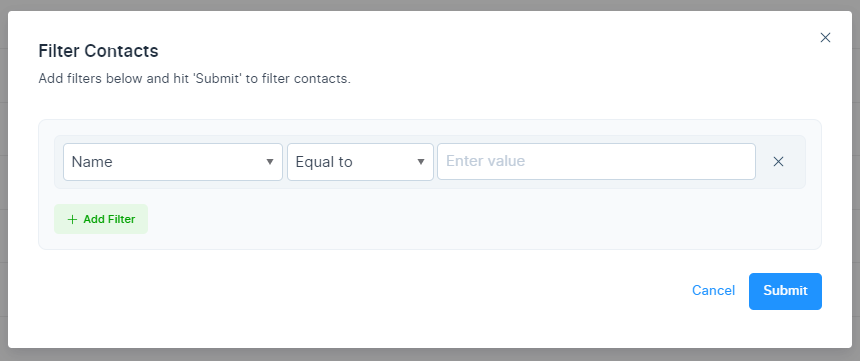The width and height of the screenshot is (860, 361).
Task: Click the arrow on the Name dropdown
Action: pos(270,162)
